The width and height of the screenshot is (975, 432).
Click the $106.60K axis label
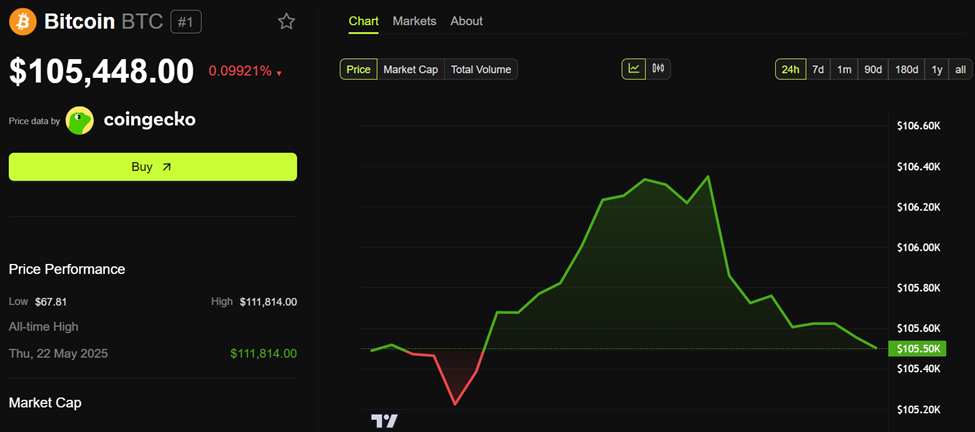(918, 126)
